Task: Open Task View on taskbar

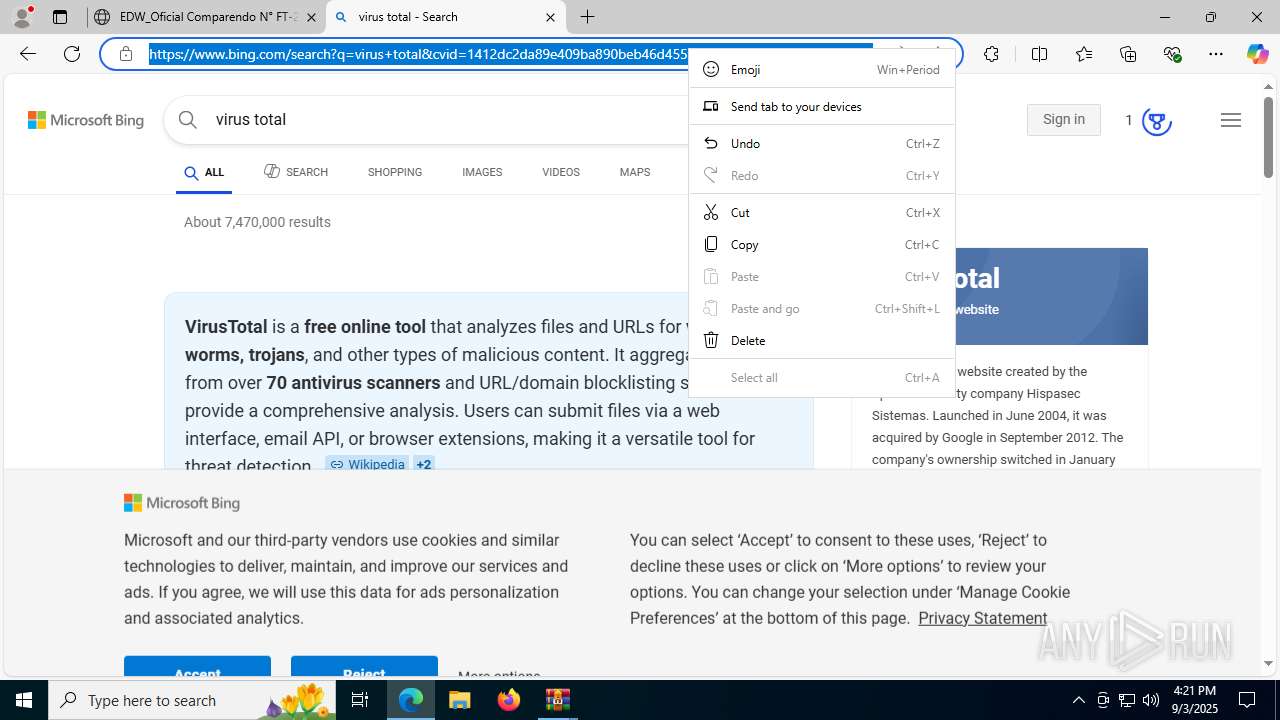Action: tap(360, 700)
